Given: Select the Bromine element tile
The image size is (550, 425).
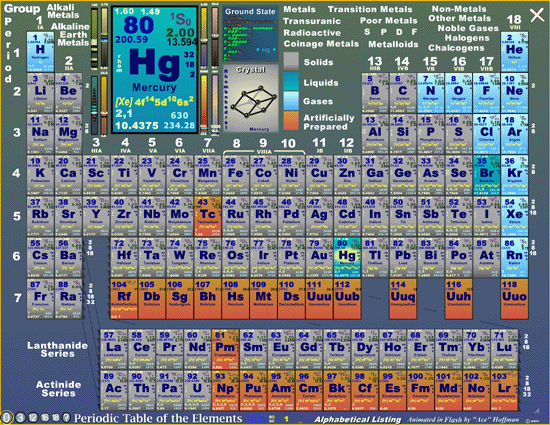Looking at the screenshot, I should (486, 175).
